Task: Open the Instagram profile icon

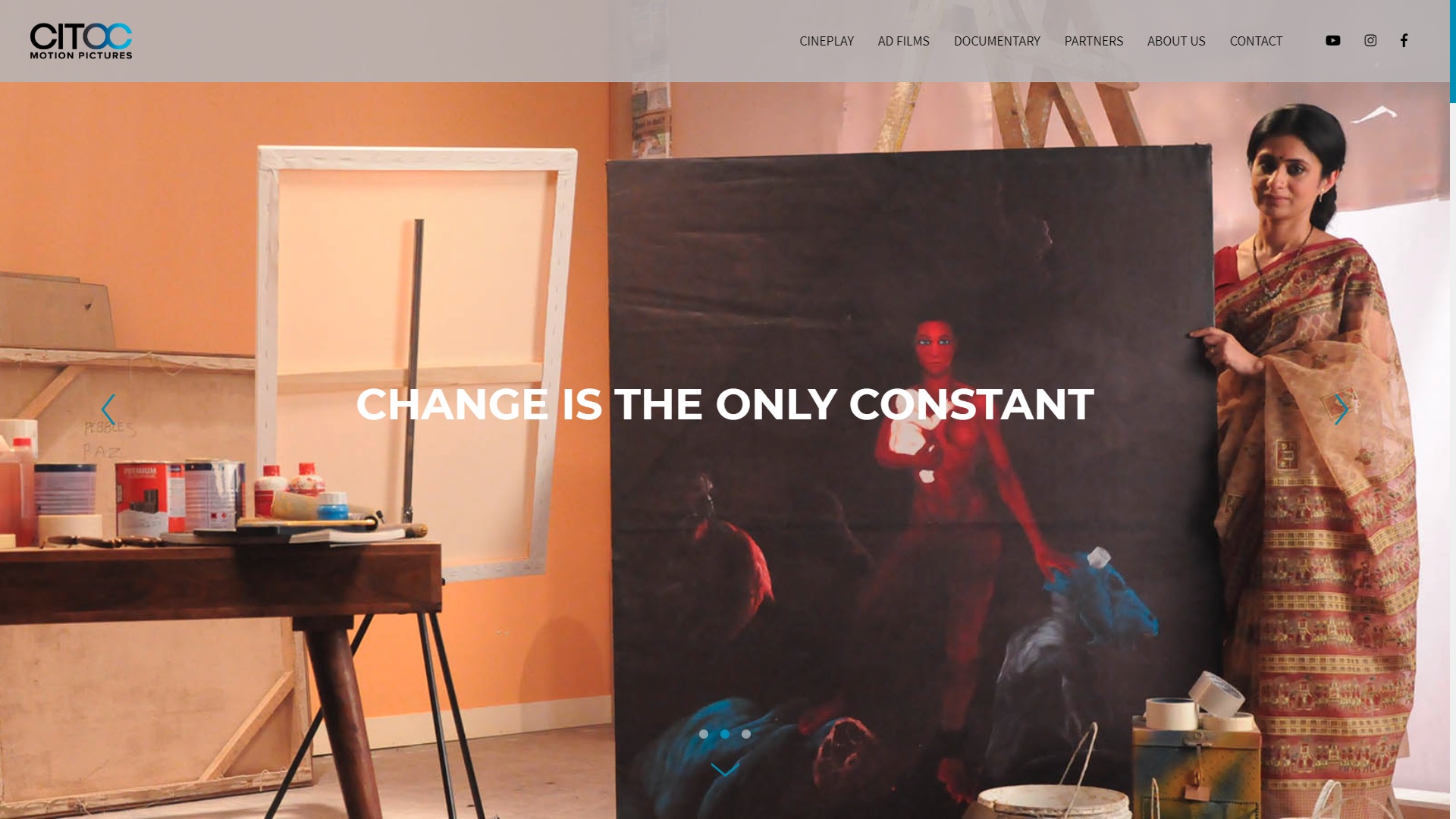Action: [1370, 41]
